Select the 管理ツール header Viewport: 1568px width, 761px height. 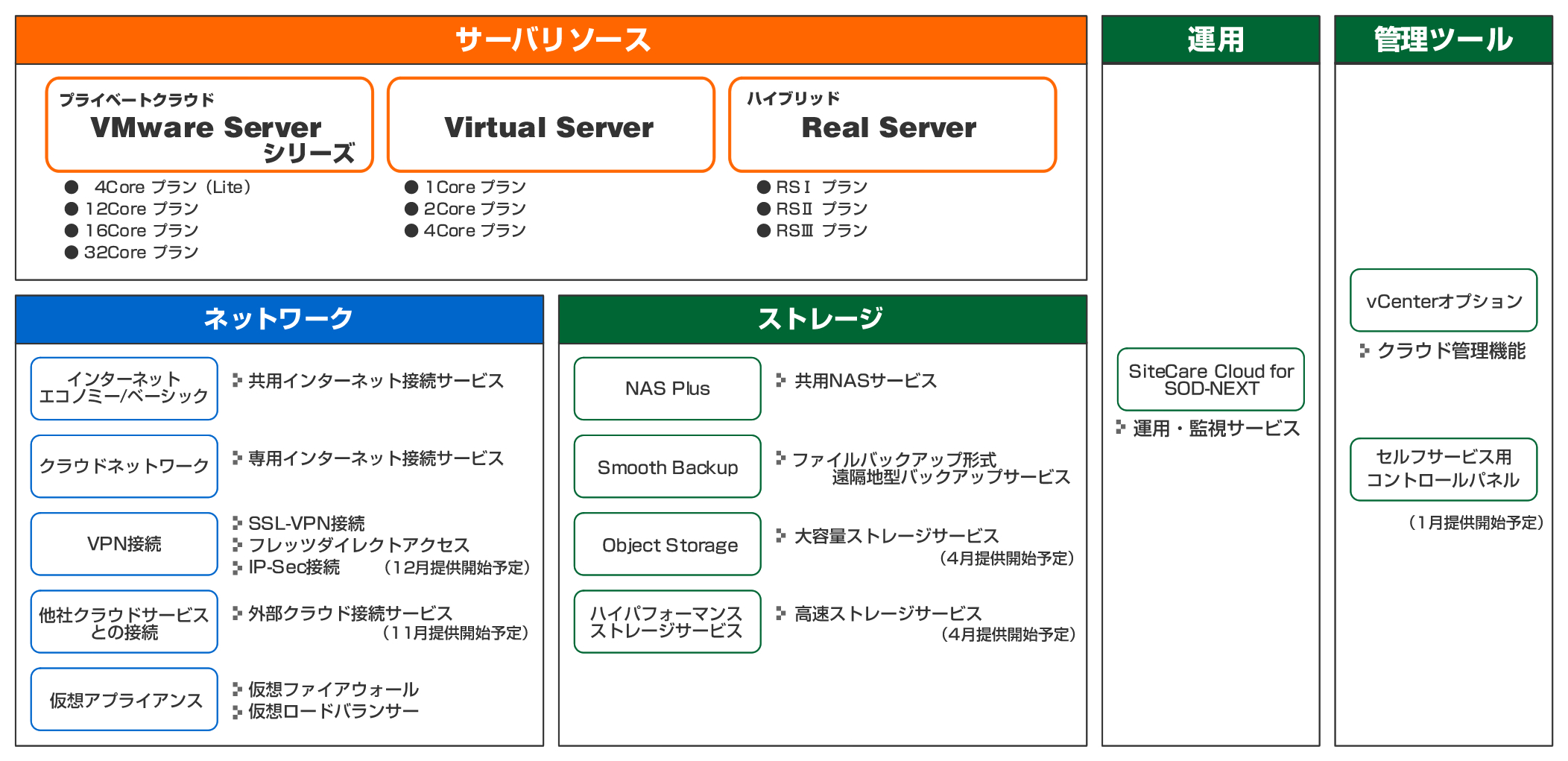click(x=1444, y=40)
